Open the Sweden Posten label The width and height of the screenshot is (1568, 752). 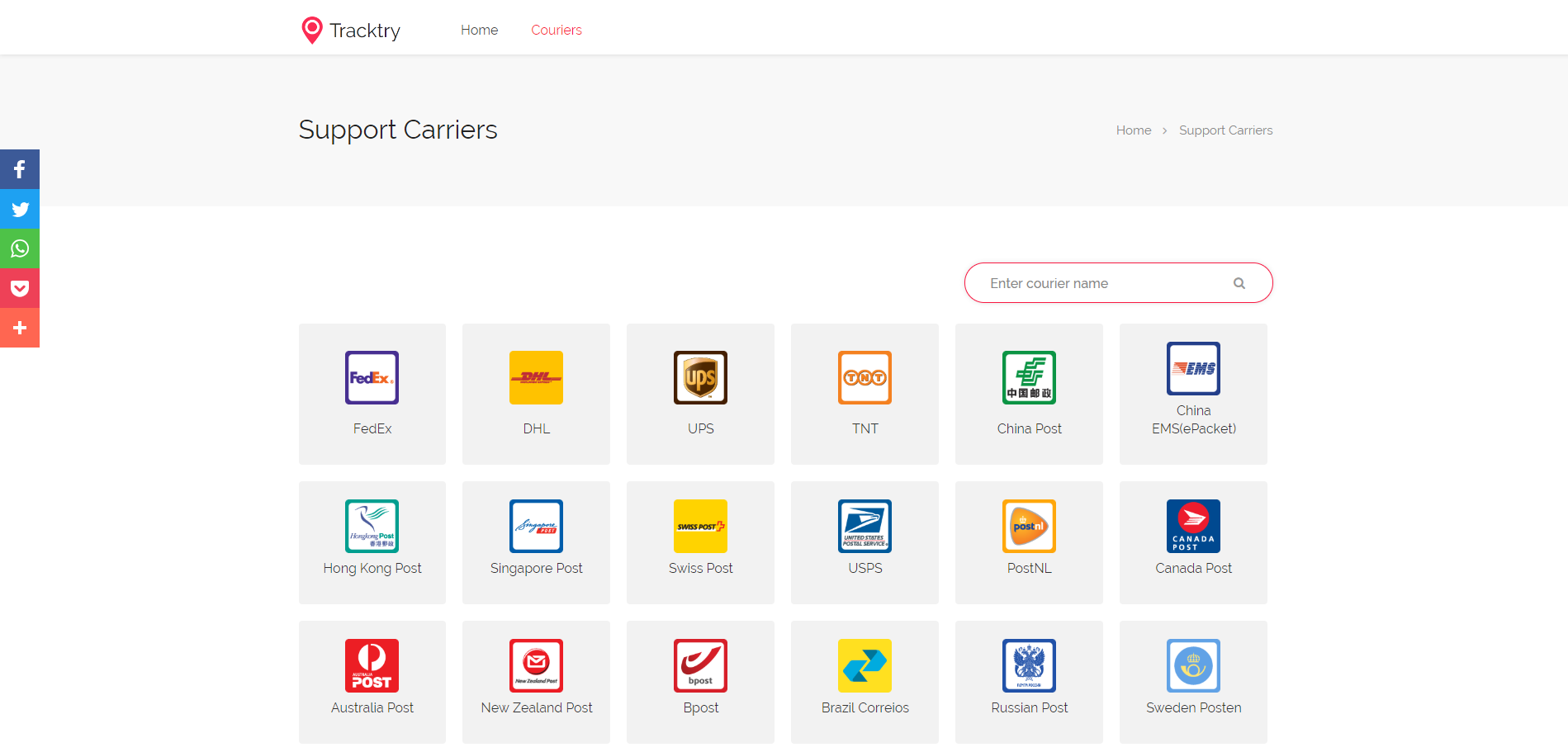[x=1194, y=707]
